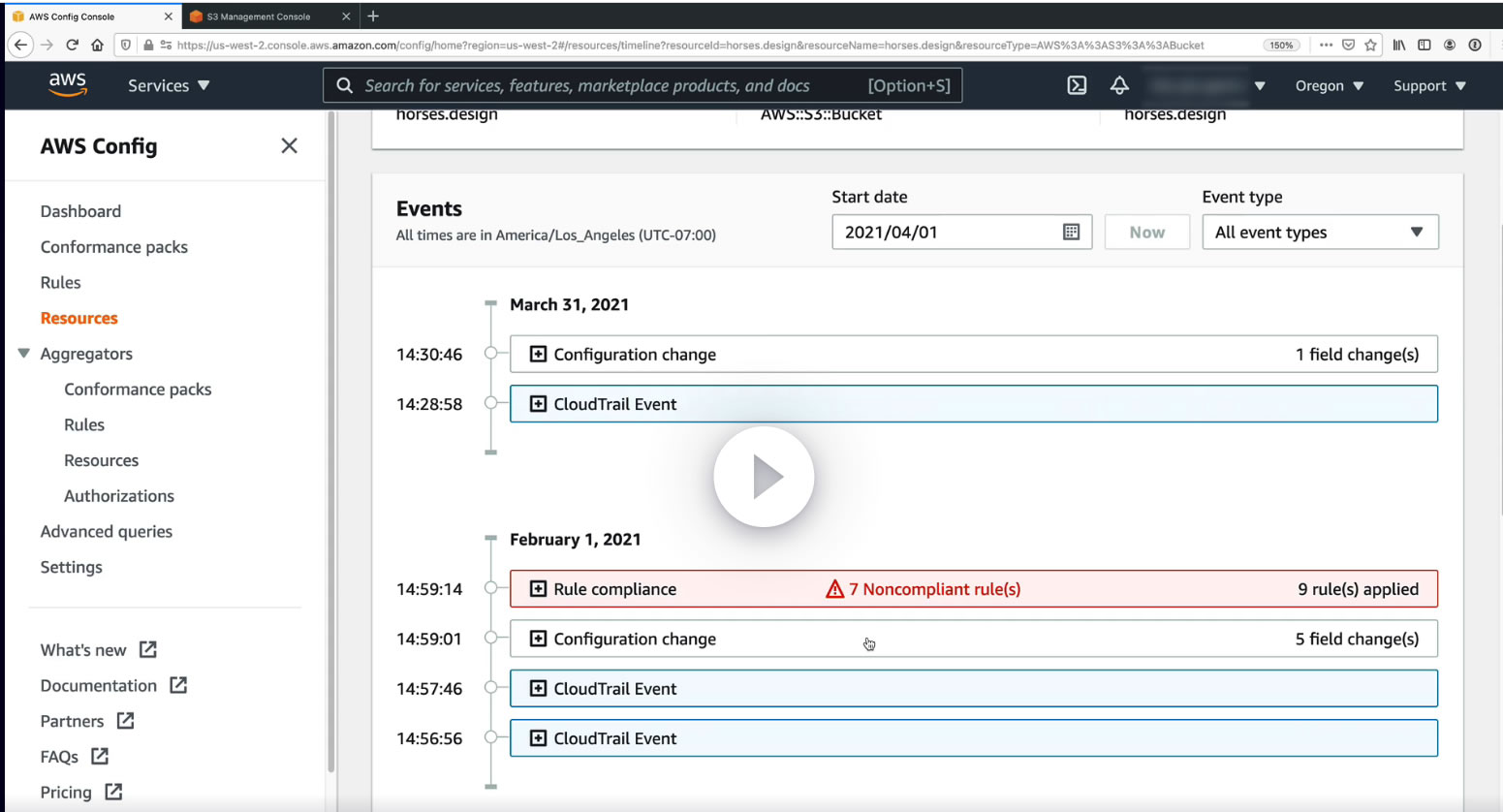Open Advanced queries in side navigation
Screen dimensions: 1503x812
[107, 531]
